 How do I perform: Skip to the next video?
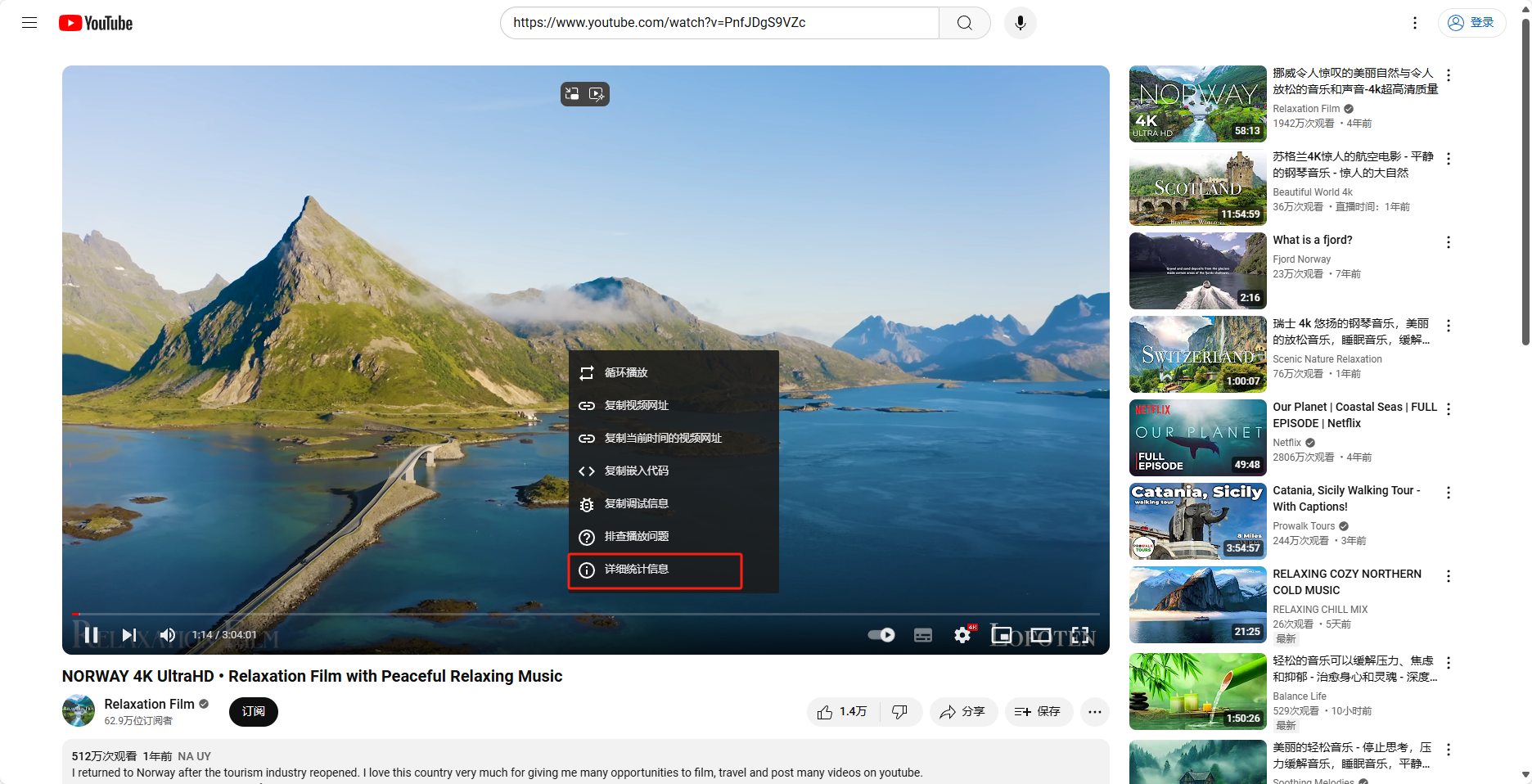pos(129,635)
